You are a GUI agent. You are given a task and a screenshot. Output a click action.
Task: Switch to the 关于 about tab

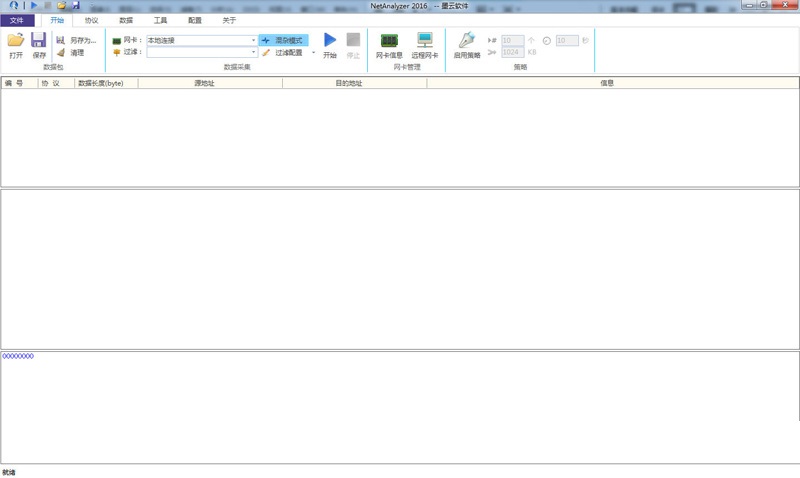pos(229,20)
